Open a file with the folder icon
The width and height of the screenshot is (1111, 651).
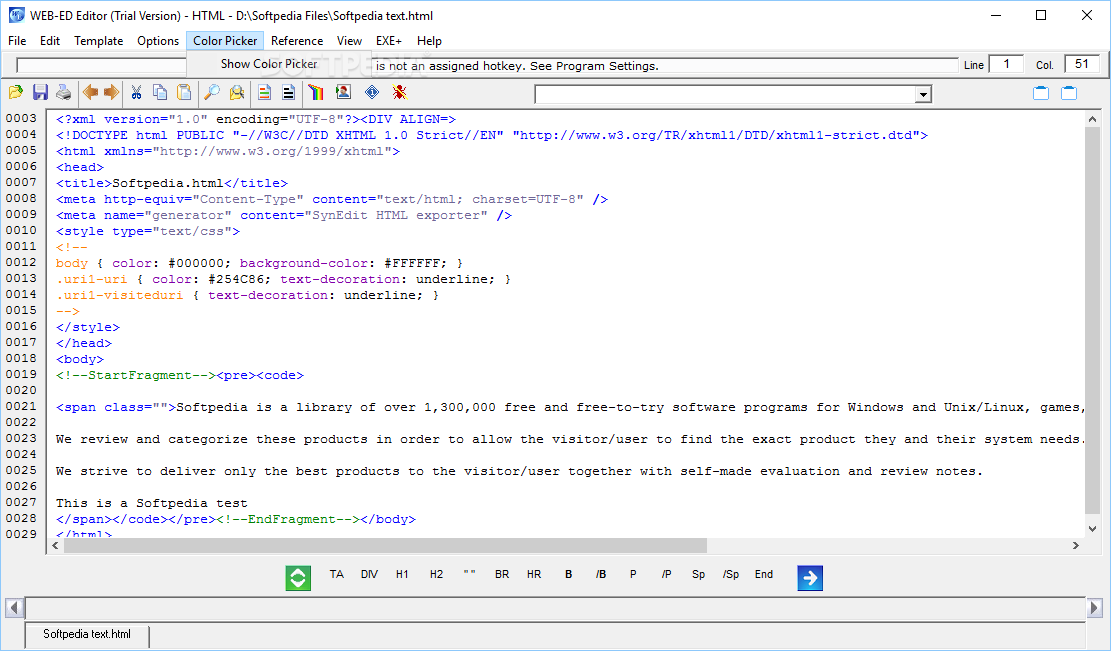[16, 92]
